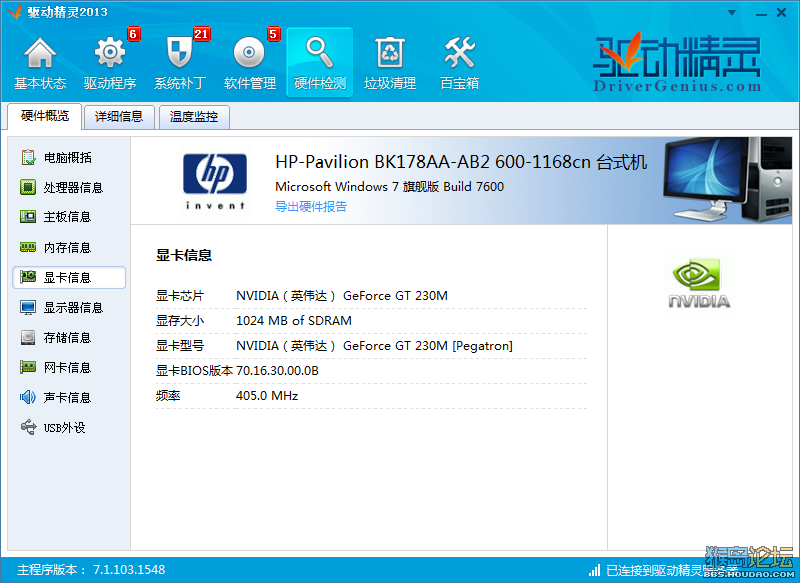Image resolution: width=800 pixels, height=583 pixels.
Task: Click the connection signal bars icon
Action: pos(594,570)
